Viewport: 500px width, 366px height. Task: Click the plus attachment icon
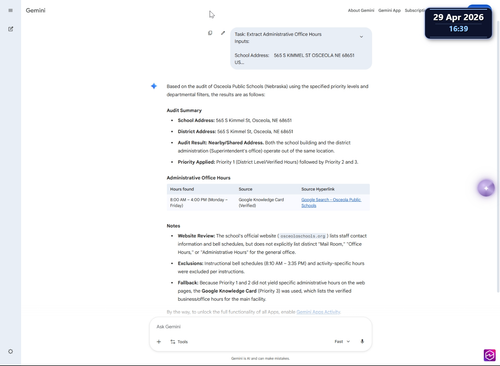(159, 342)
